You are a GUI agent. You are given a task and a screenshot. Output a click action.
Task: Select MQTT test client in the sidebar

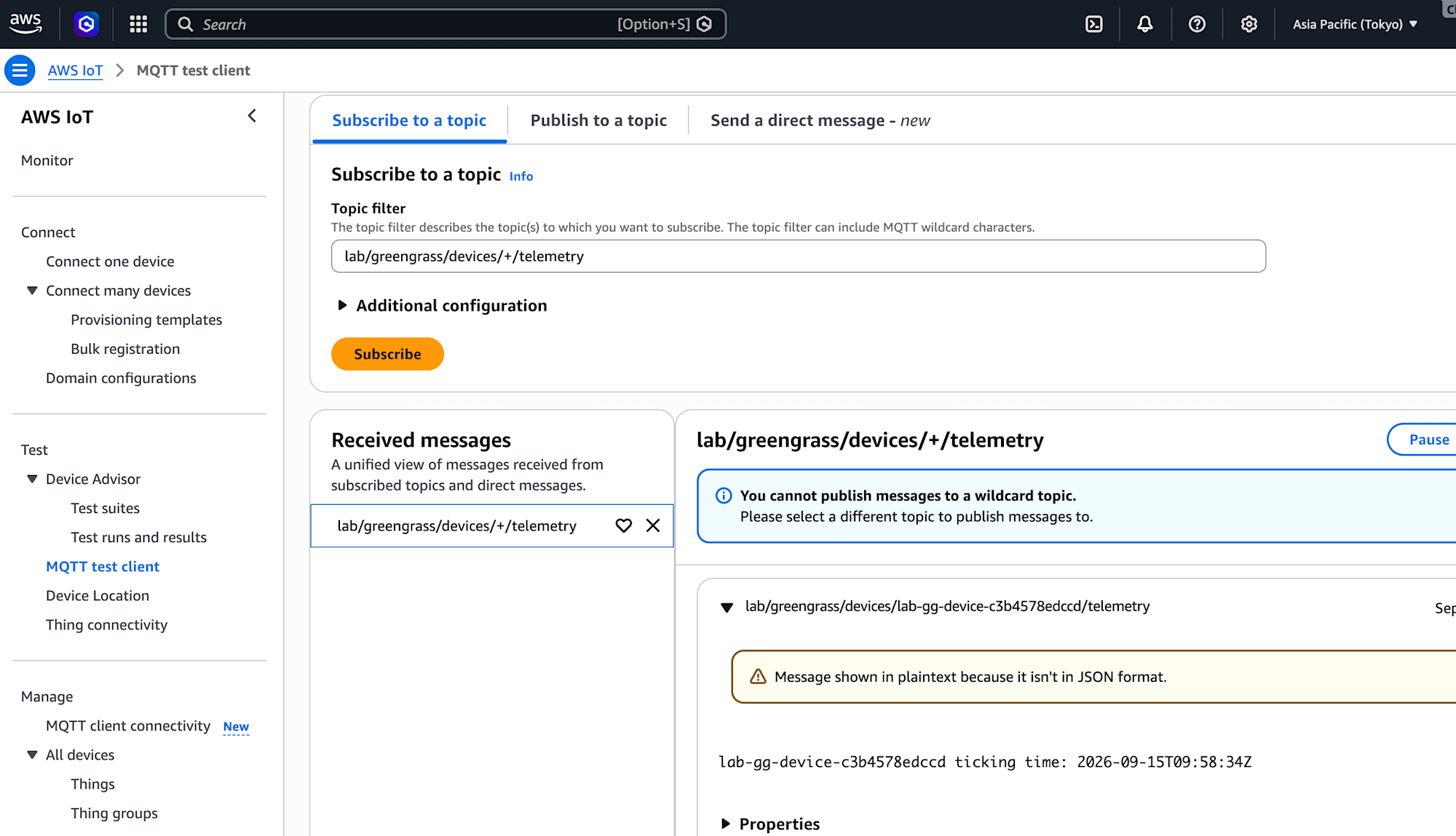pyautogui.click(x=103, y=566)
